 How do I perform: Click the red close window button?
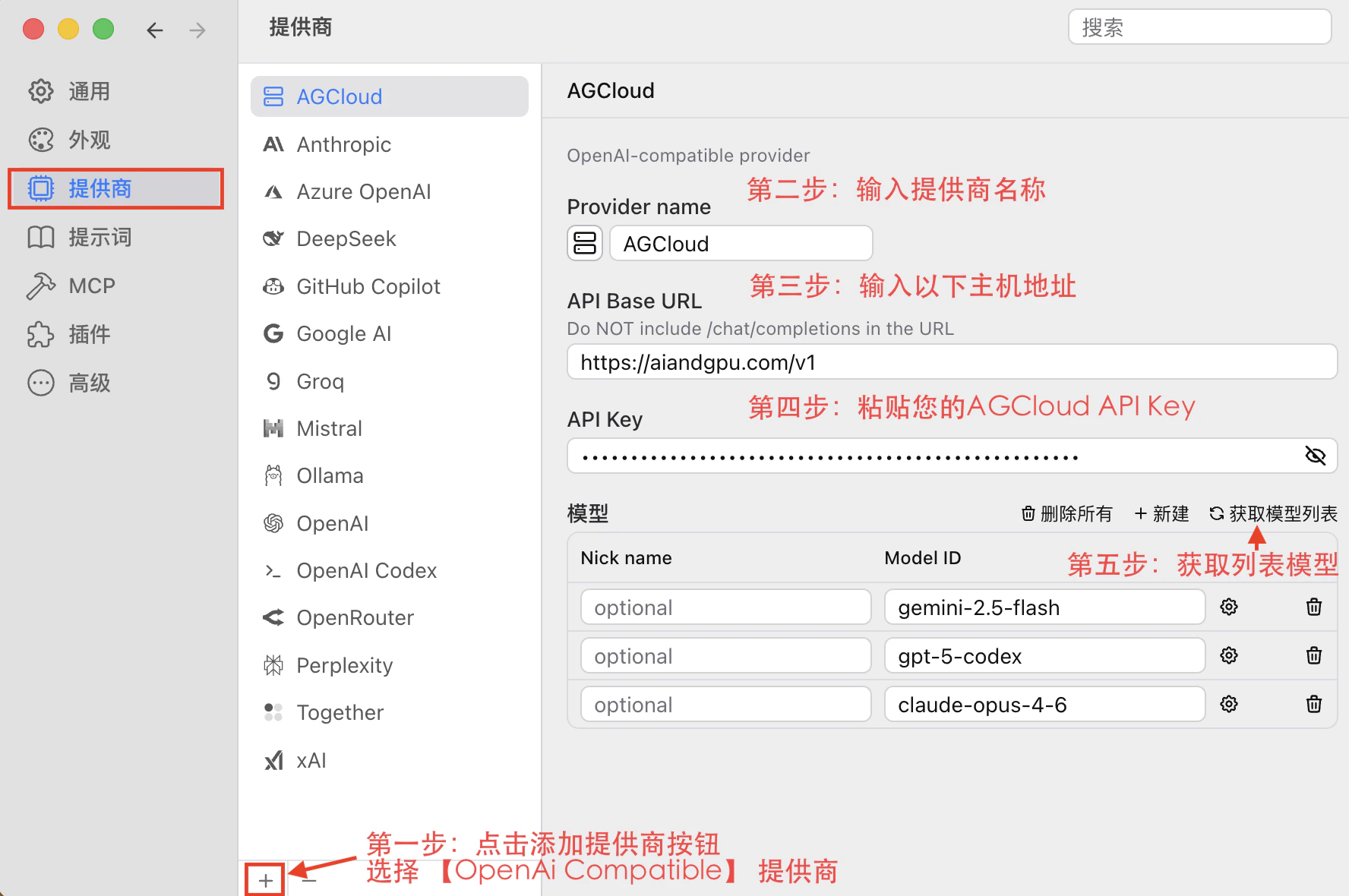[x=33, y=29]
